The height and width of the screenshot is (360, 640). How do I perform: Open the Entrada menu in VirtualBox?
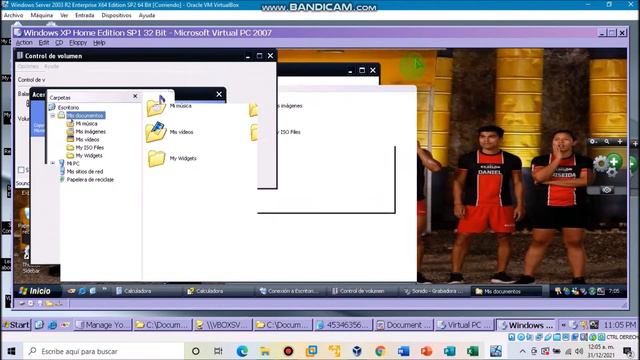pos(84,15)
